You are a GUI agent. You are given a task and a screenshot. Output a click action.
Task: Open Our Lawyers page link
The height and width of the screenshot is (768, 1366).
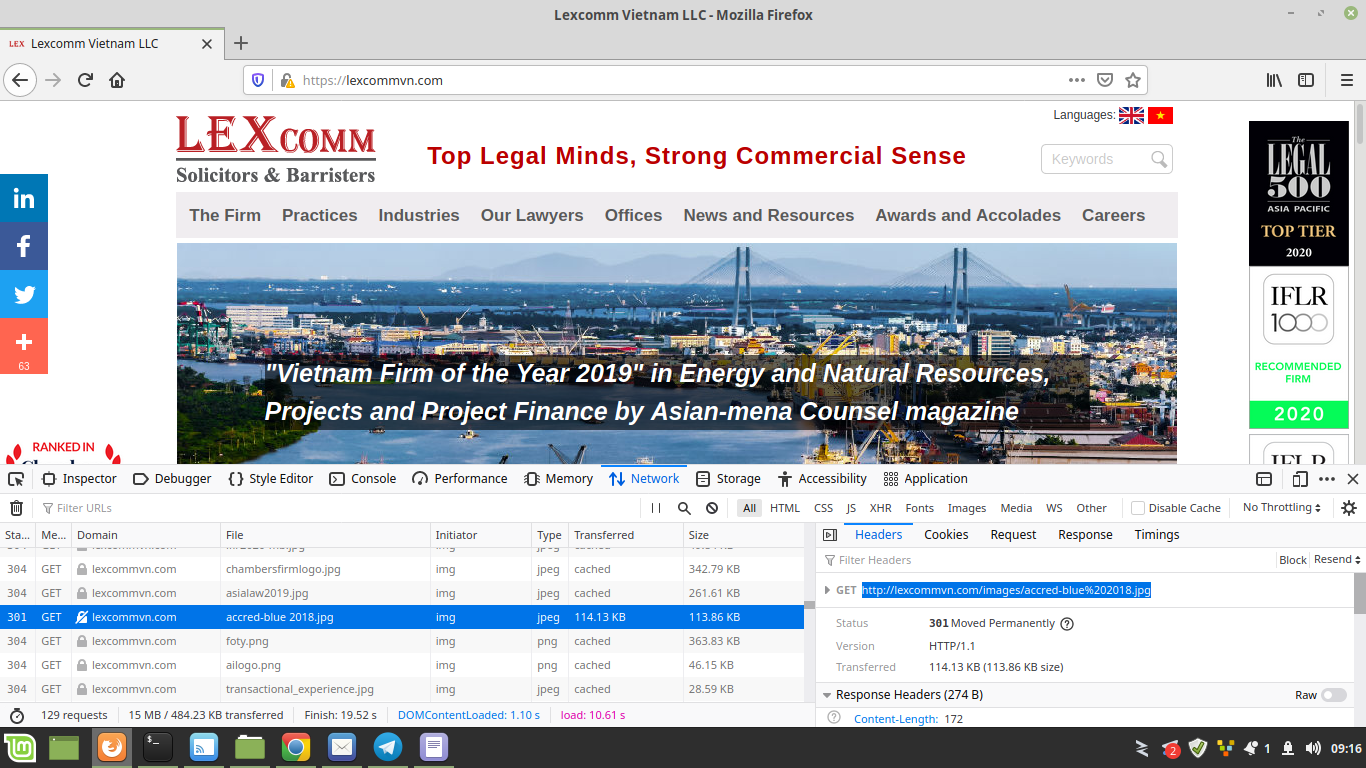pyautogui.click(x=532, y=215)
